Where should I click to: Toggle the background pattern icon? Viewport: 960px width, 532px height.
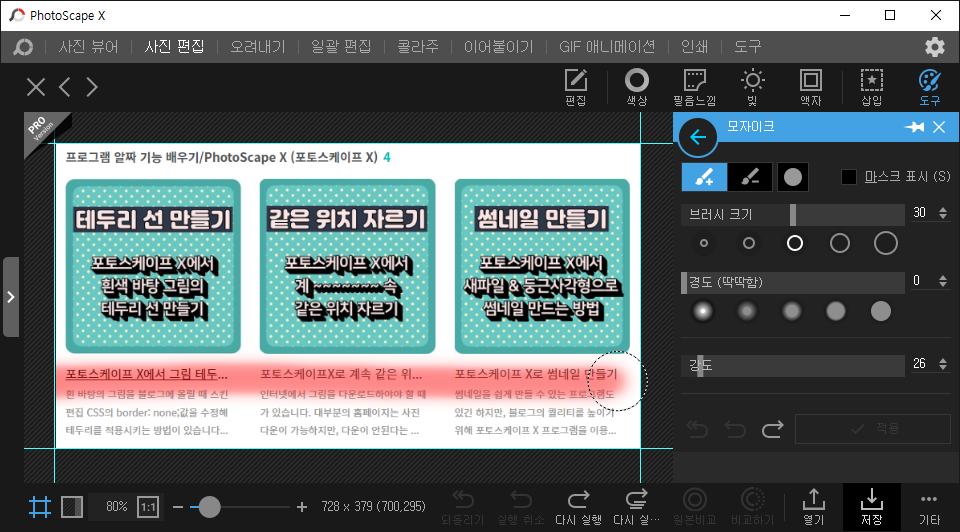(72, 507)
